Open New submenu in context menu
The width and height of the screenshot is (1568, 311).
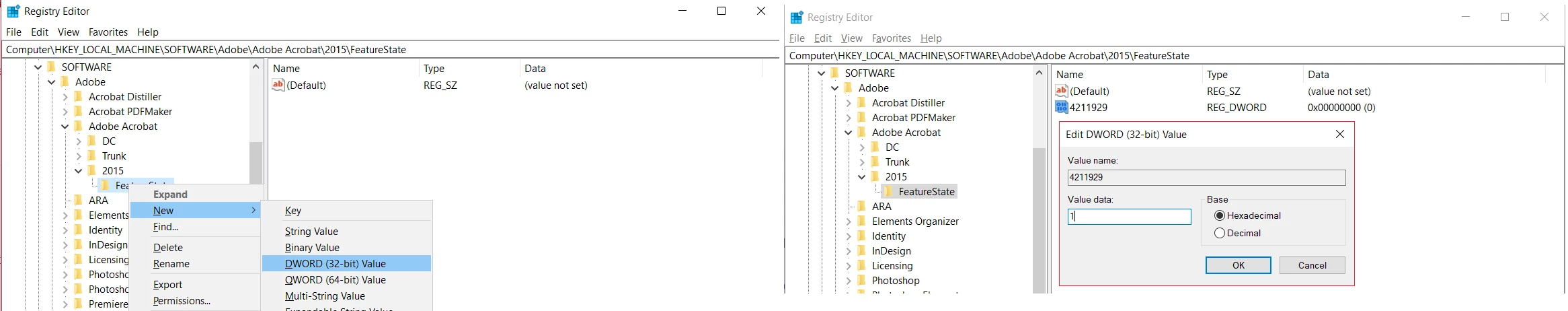tap(195, 210)
